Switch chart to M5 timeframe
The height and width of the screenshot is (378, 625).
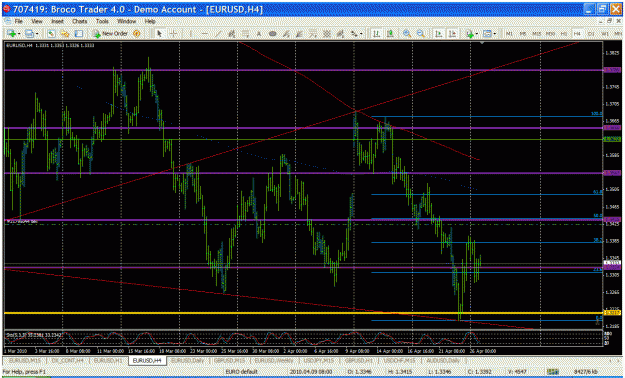tap(523, 34)
